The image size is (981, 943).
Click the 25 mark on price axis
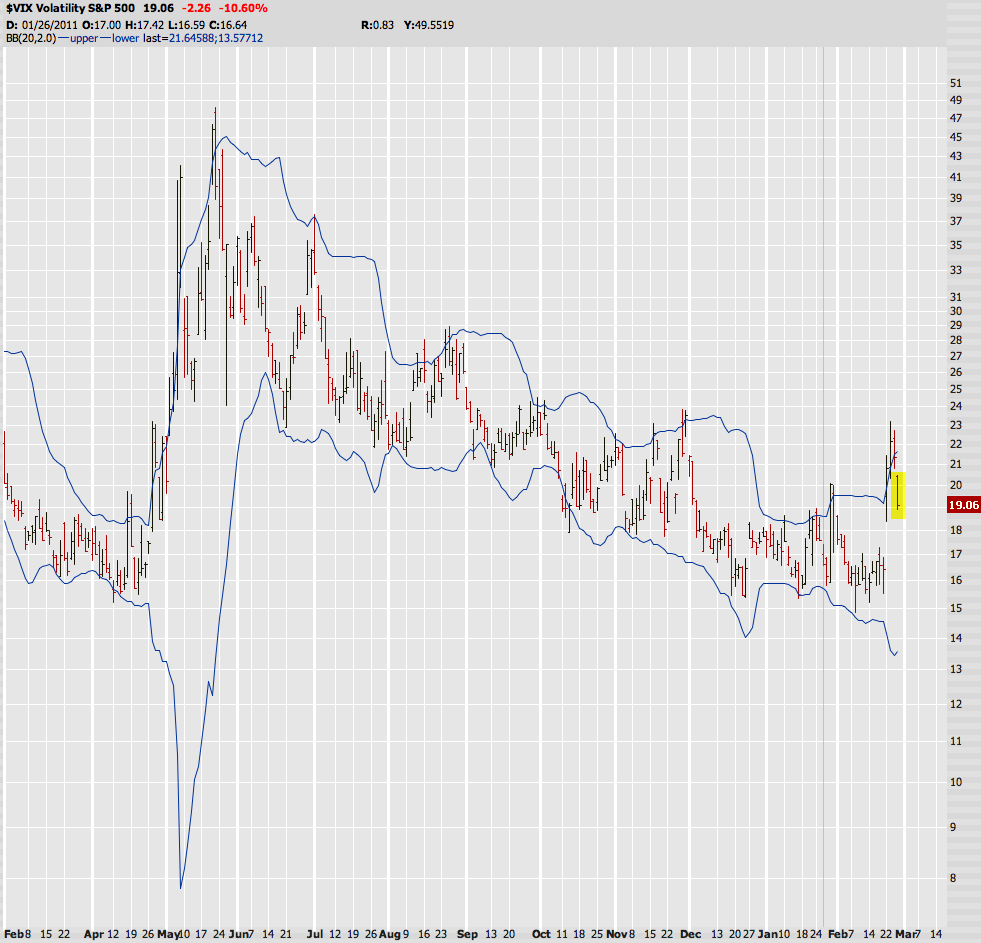coord(956,388)
